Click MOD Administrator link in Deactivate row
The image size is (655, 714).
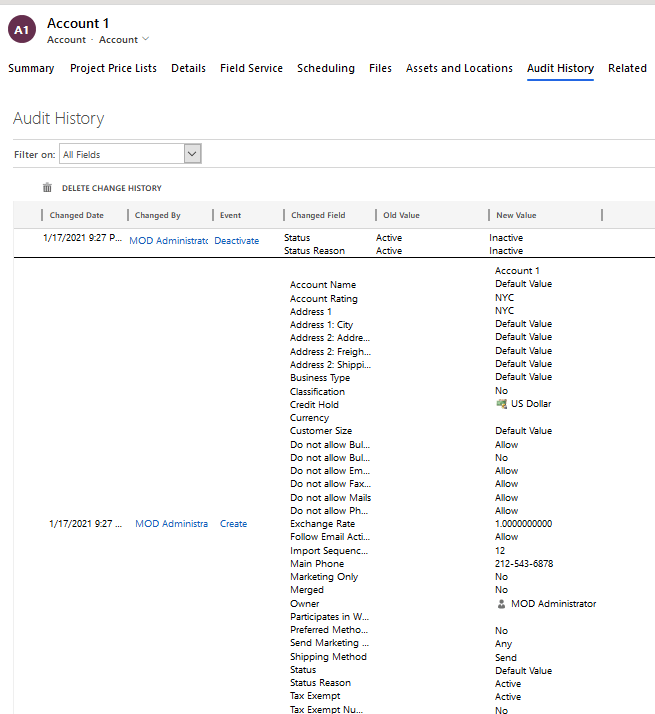(x=168, y=241)
